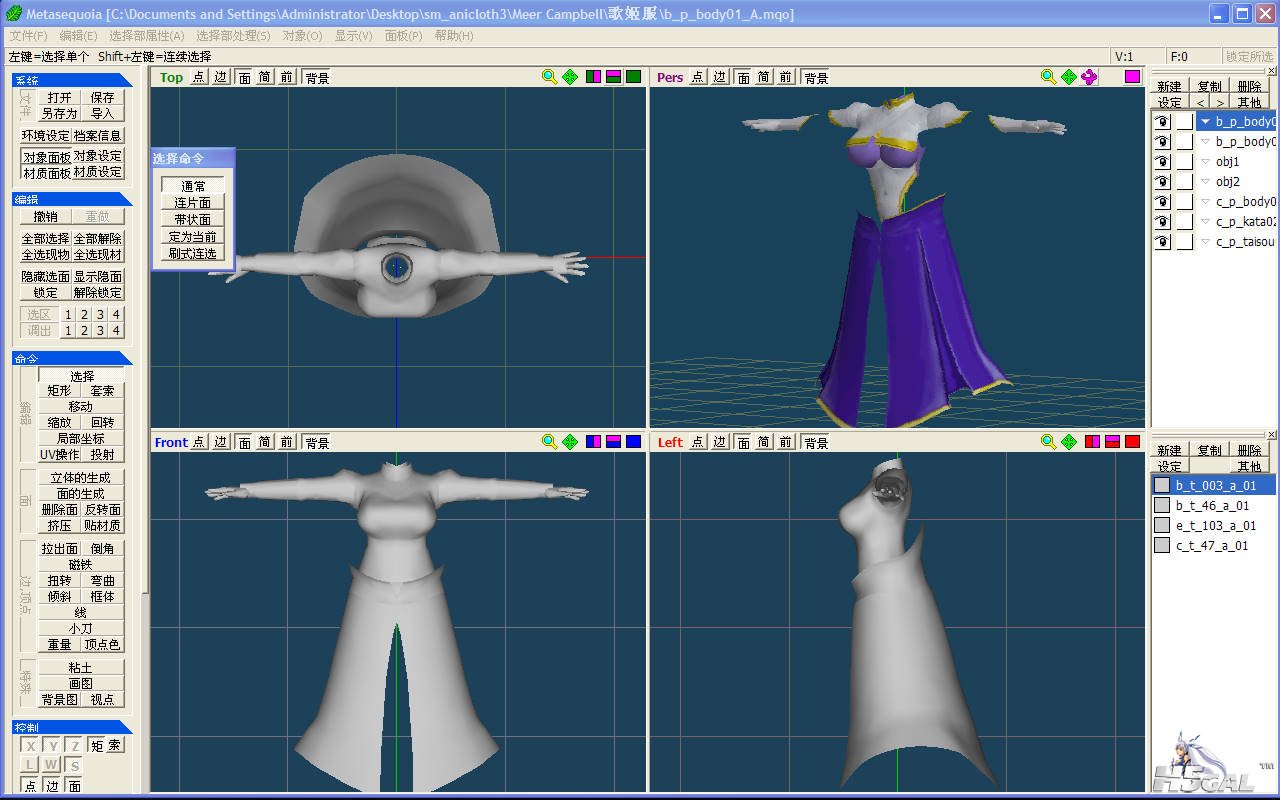This screenshot has height=800, width=1280.
Task: Click the gray swatch of material b_t_46_a_01
Action: click(1162, 506)
